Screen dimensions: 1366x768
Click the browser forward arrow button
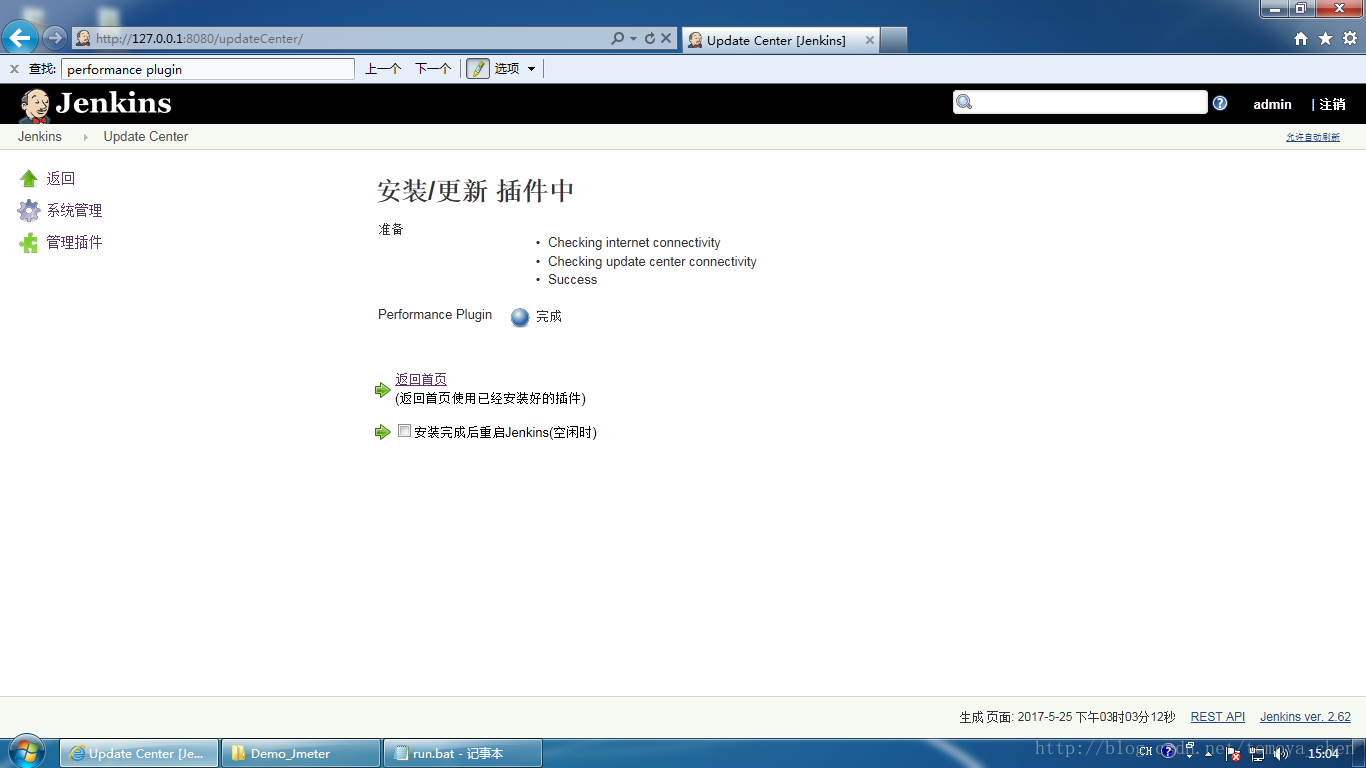[x=55, y=39]
